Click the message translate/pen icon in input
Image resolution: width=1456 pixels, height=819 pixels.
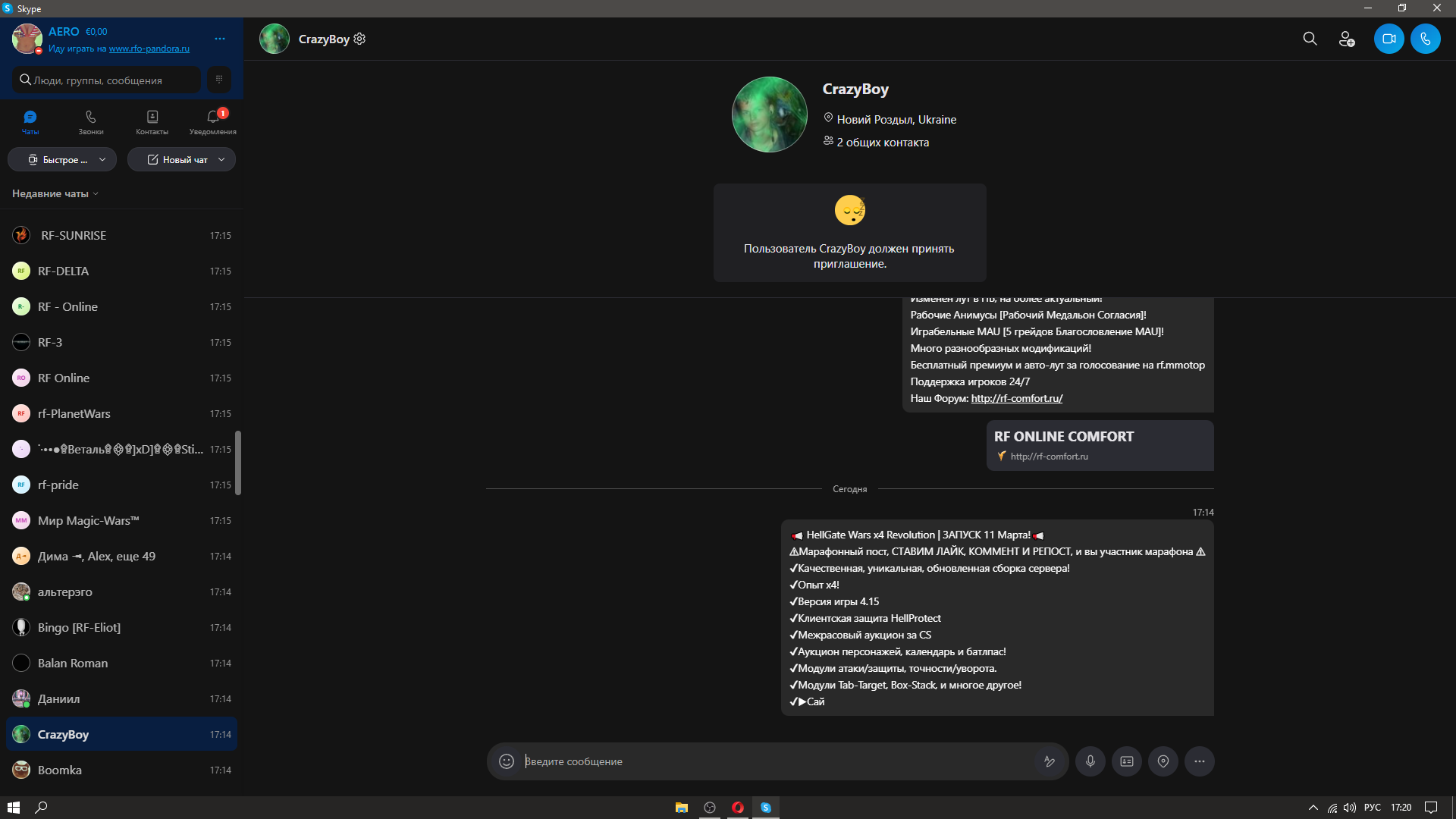(1050, 761)
